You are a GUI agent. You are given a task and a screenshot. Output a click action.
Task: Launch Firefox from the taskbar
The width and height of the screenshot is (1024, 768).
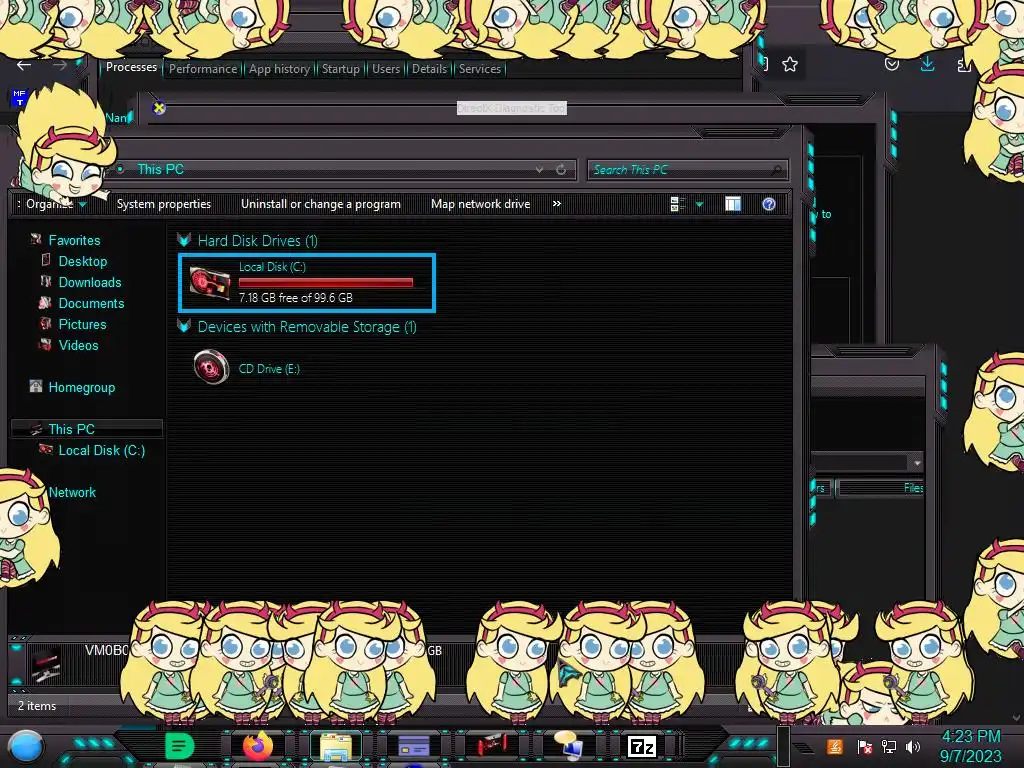[x=258, y=746]
